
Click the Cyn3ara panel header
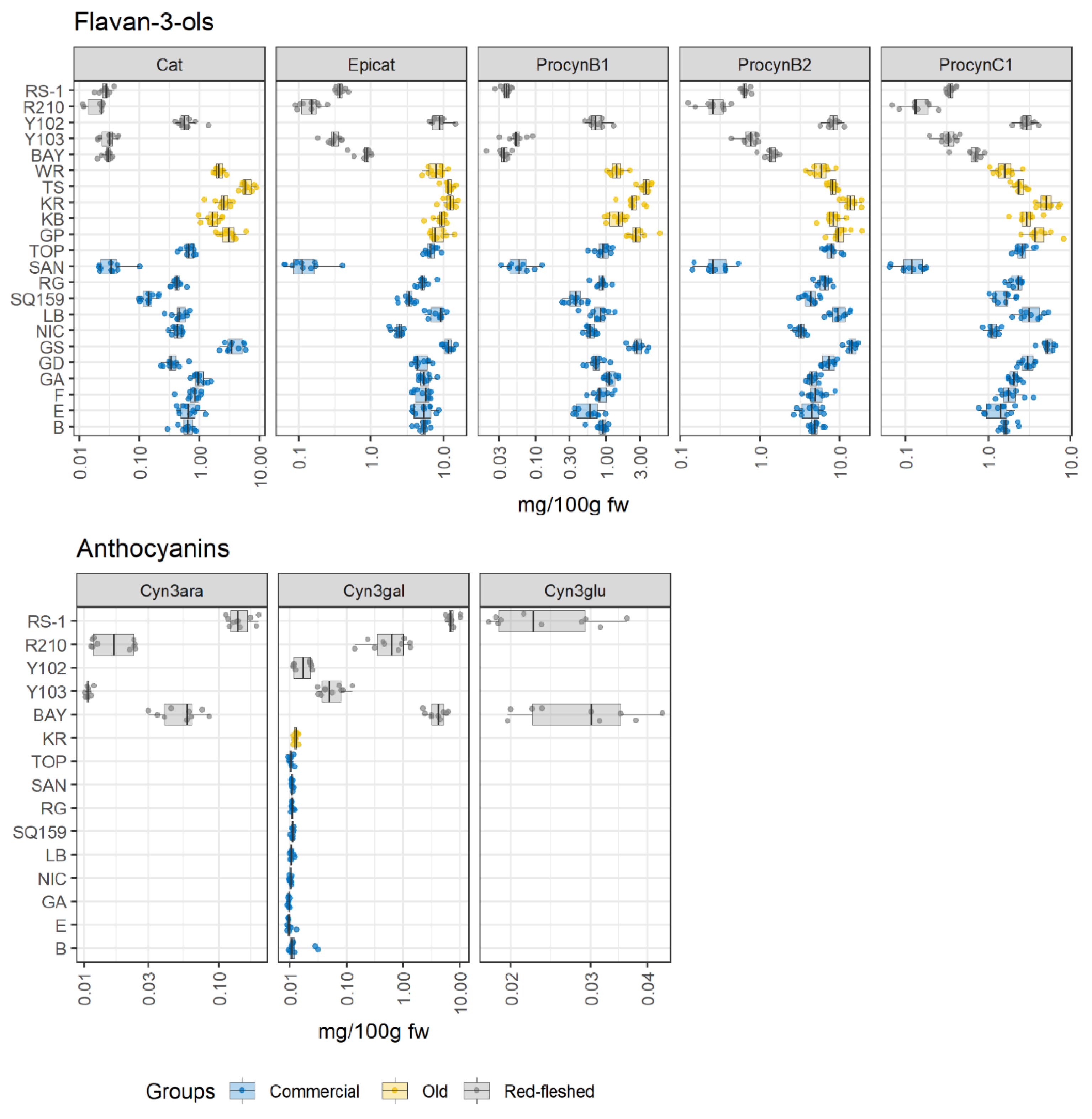coord(172,591)
